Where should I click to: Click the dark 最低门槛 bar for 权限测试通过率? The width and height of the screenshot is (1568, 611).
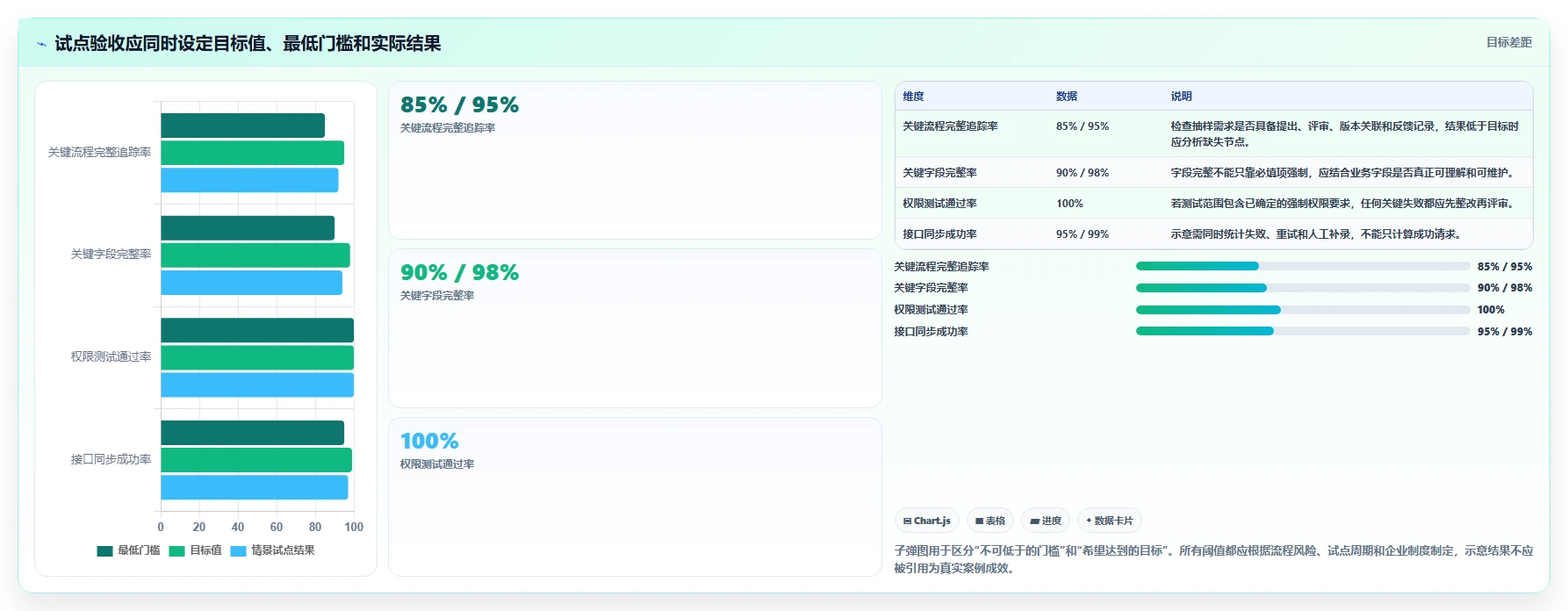click(x=257, y=330)
